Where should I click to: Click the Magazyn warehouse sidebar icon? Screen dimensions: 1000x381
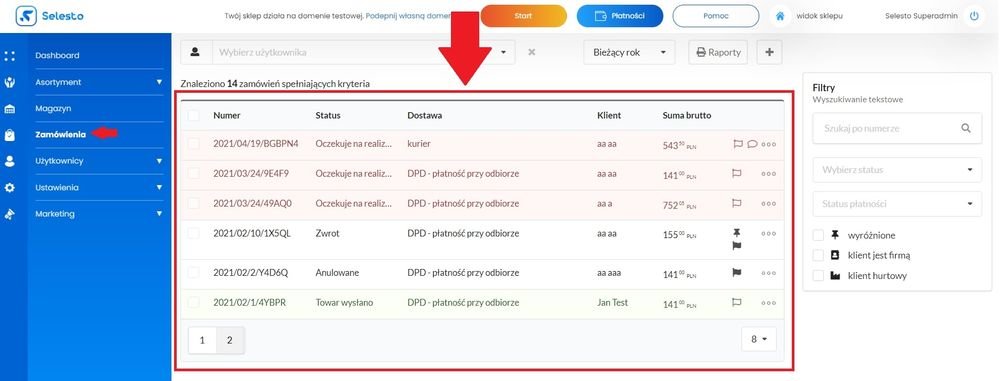pyautogui.click(x=10, y=109)
